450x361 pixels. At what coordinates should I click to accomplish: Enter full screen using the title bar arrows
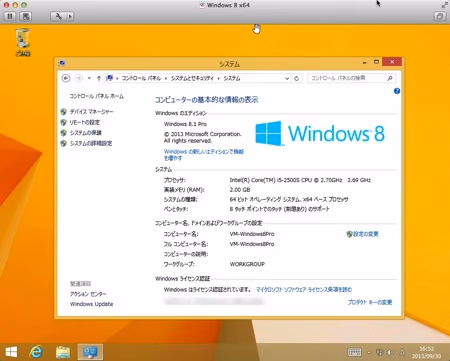click(x=444, y=5)
